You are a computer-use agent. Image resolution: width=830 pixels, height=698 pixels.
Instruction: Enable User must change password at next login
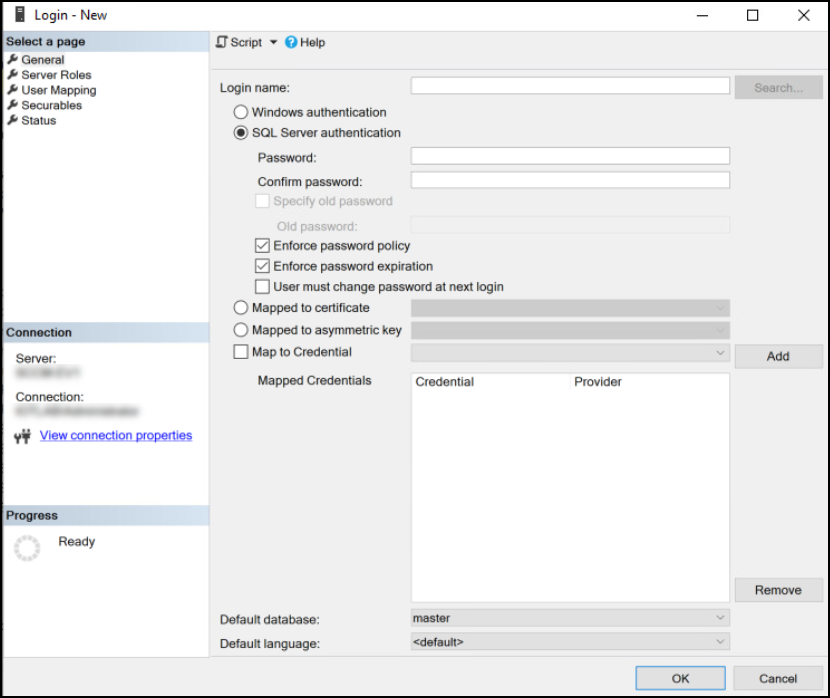[x=262, y=286]
